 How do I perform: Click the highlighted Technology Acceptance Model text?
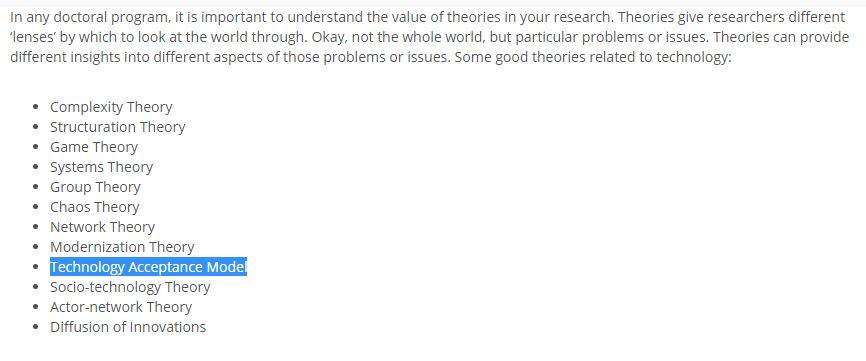coord(148,267)
